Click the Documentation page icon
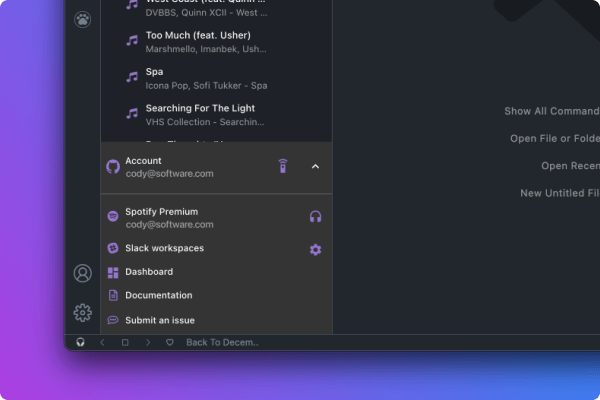The height and width of the screenshot is (400, 600). [113, 295]
